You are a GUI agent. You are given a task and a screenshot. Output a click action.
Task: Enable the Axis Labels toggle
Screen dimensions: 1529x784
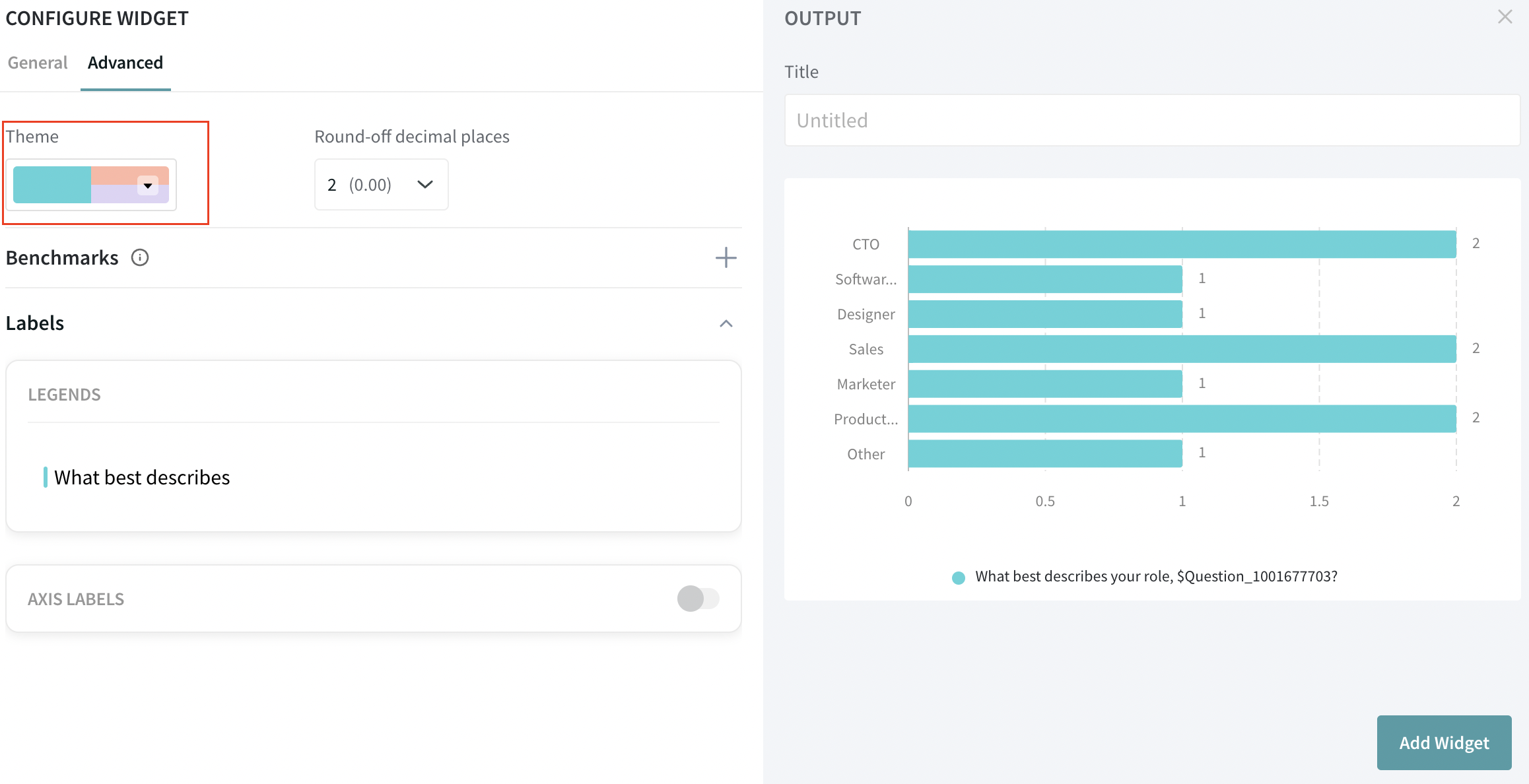point(698,599)
